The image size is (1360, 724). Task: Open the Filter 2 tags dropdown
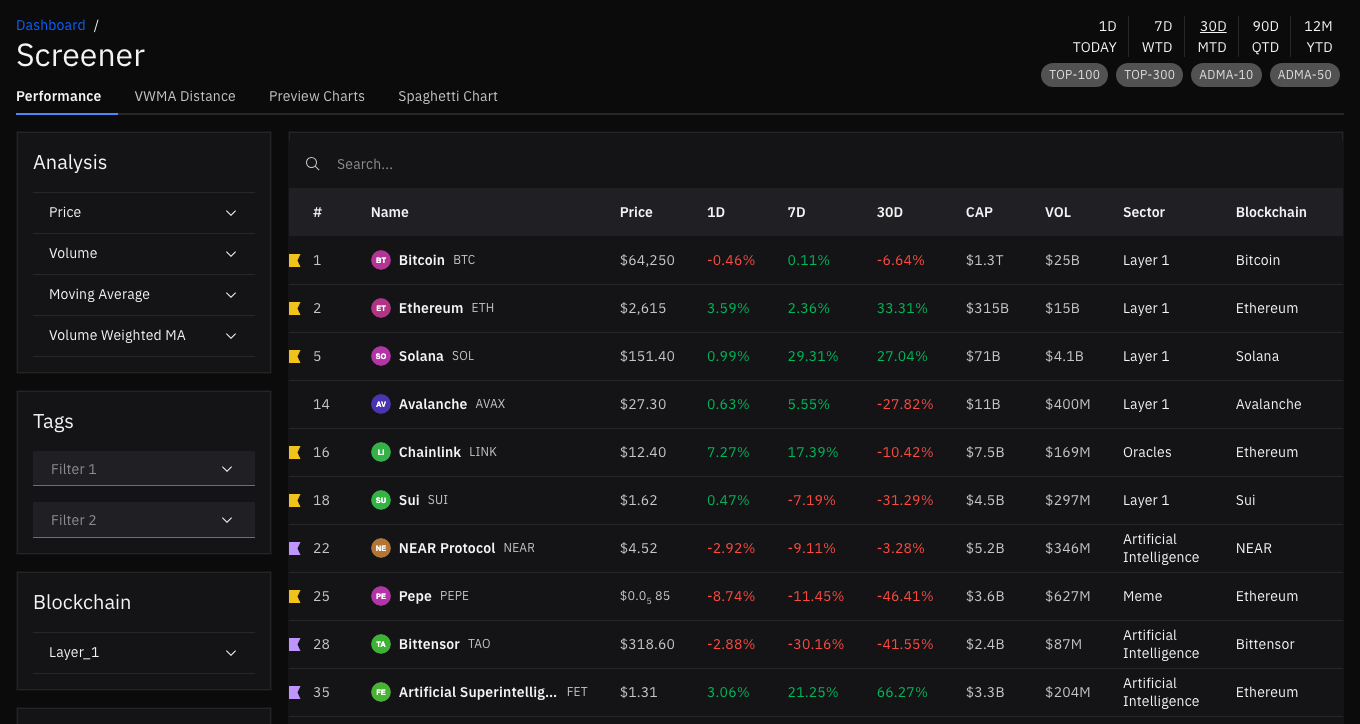144,520
